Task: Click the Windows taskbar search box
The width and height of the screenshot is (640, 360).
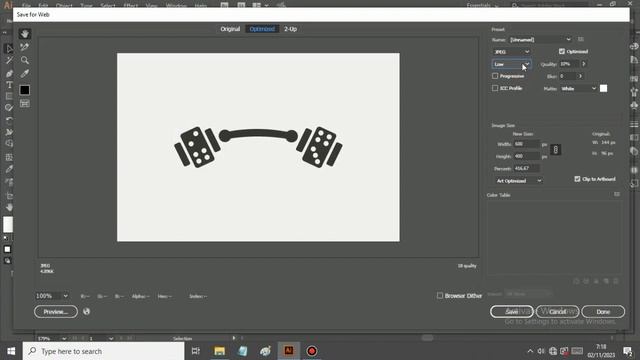Action: (104, 351)
